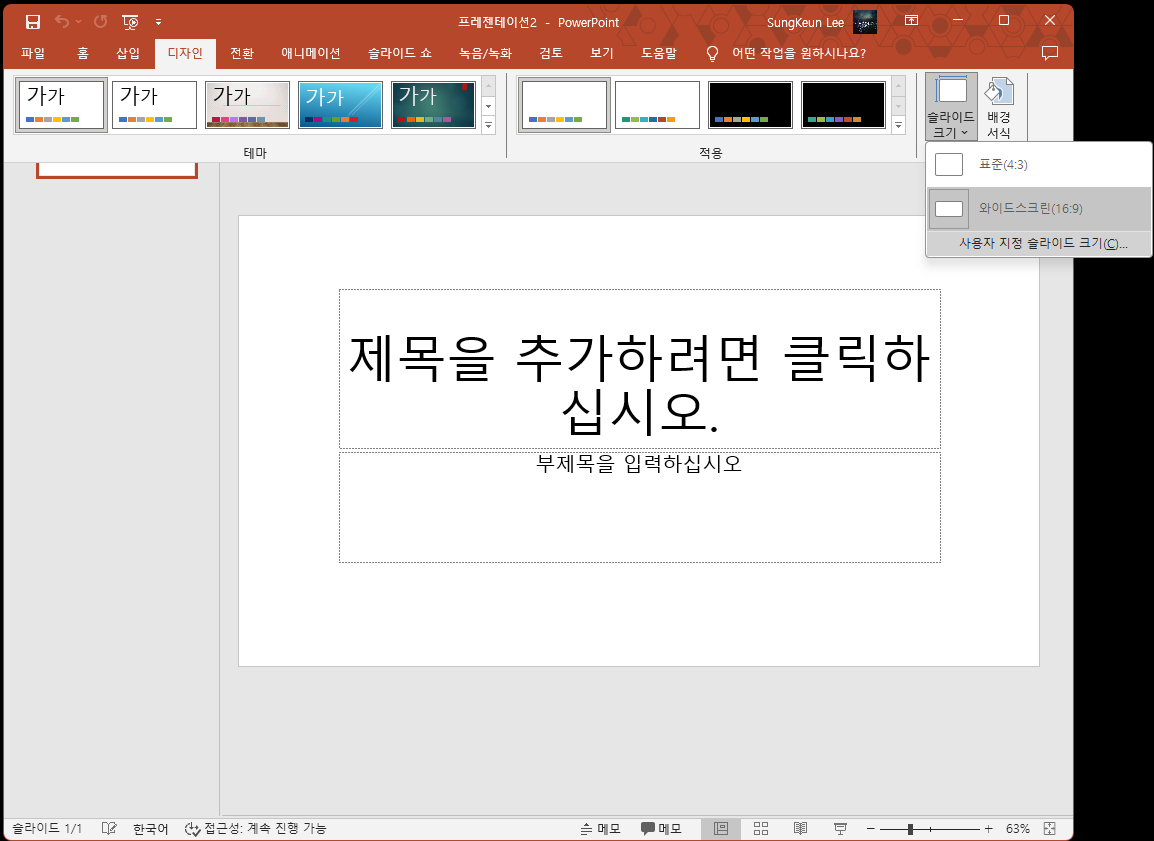The width and height of the screenshot is (1154, 841).
Task: Switch to the 삽입 tab
Action: tap(128, 53)
